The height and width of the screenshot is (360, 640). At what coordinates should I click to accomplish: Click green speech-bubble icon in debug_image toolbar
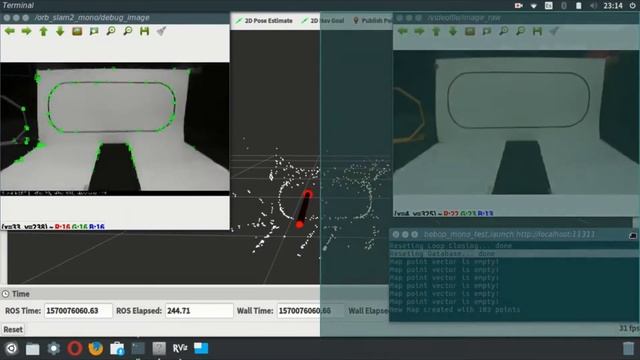click(94, 31)
